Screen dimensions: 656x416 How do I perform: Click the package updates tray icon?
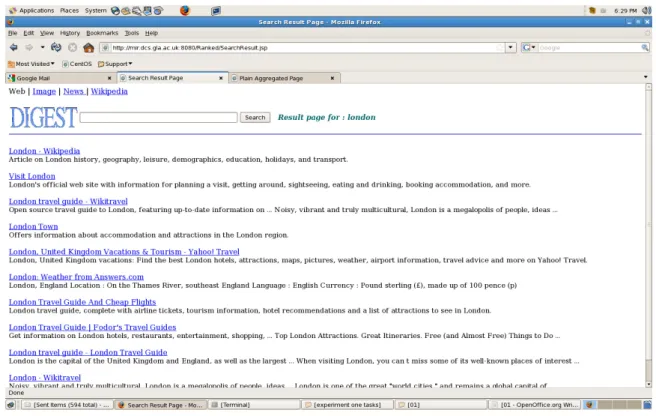point(592,10)
